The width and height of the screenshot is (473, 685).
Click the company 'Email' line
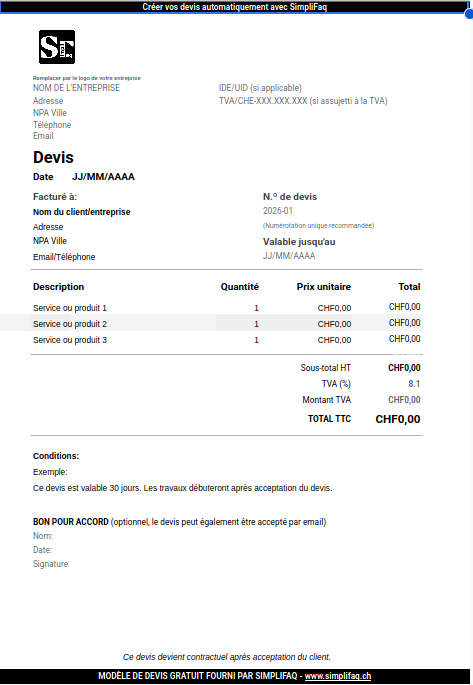coord(43,136)
